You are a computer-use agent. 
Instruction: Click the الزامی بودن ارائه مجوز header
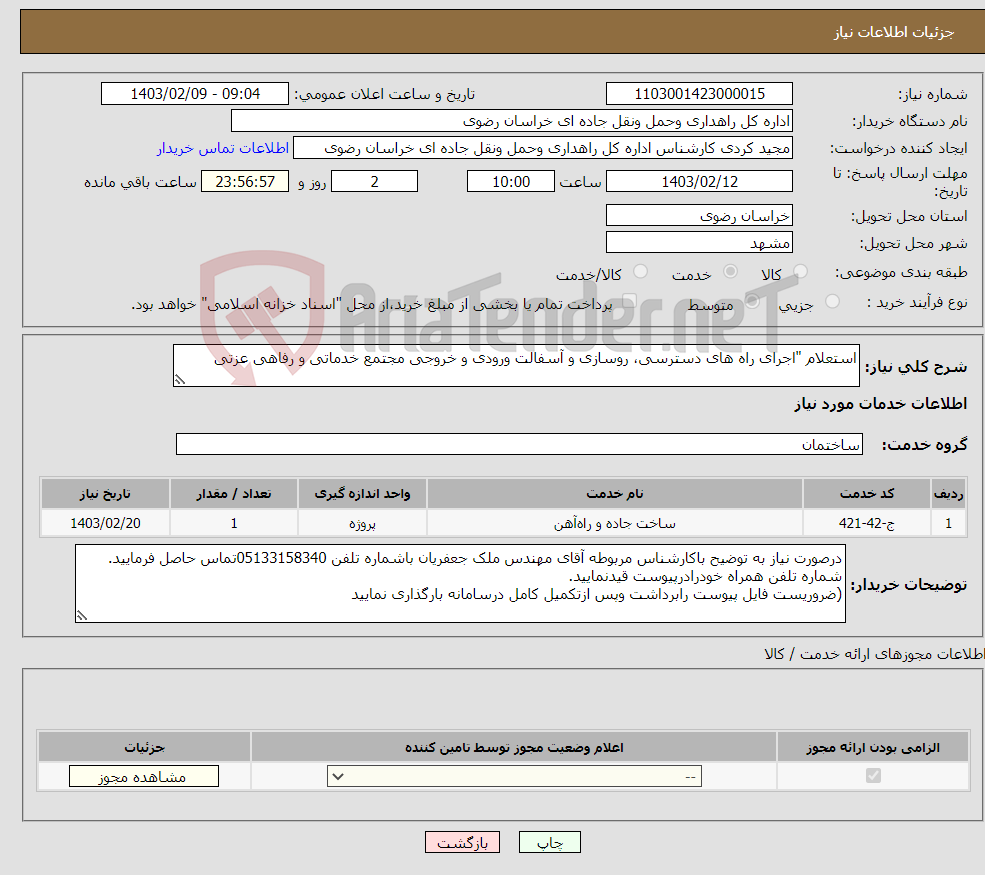click(873, 747)
